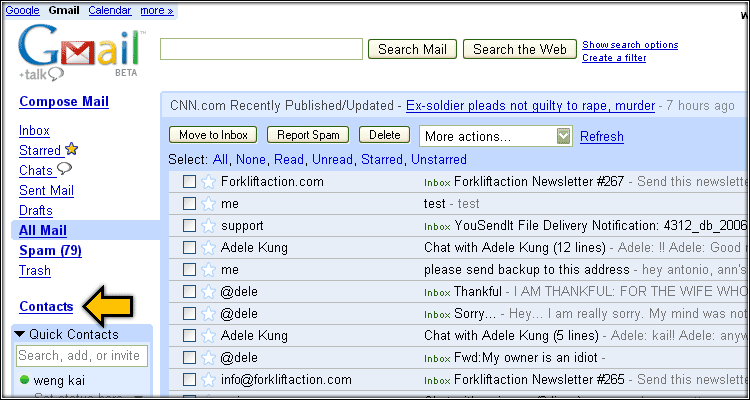Open Calendar from the top bar
The height and width of the screenshot is (400, 750).
[x=110, y=10]
